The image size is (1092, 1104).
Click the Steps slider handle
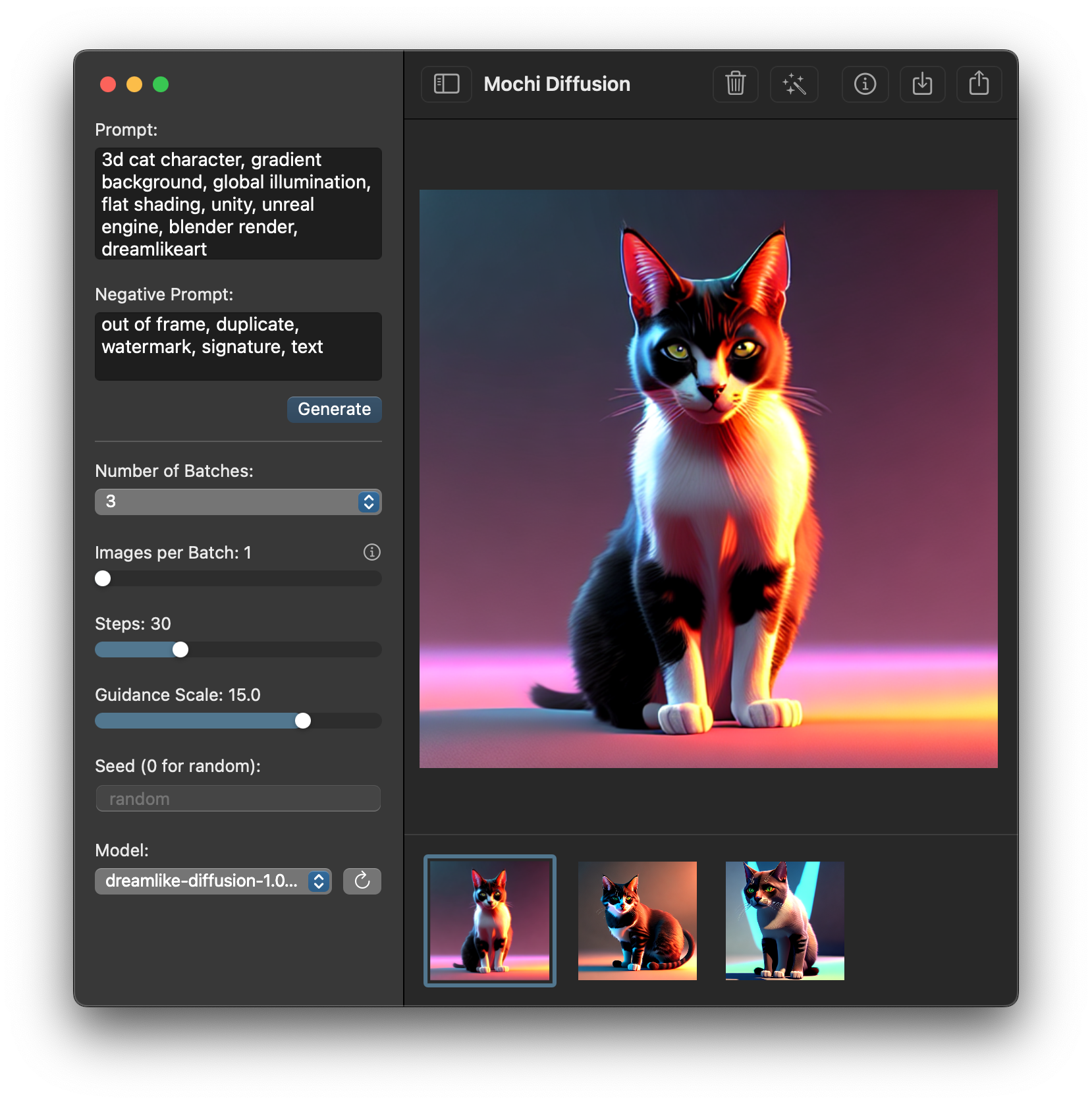pos(180,649)
